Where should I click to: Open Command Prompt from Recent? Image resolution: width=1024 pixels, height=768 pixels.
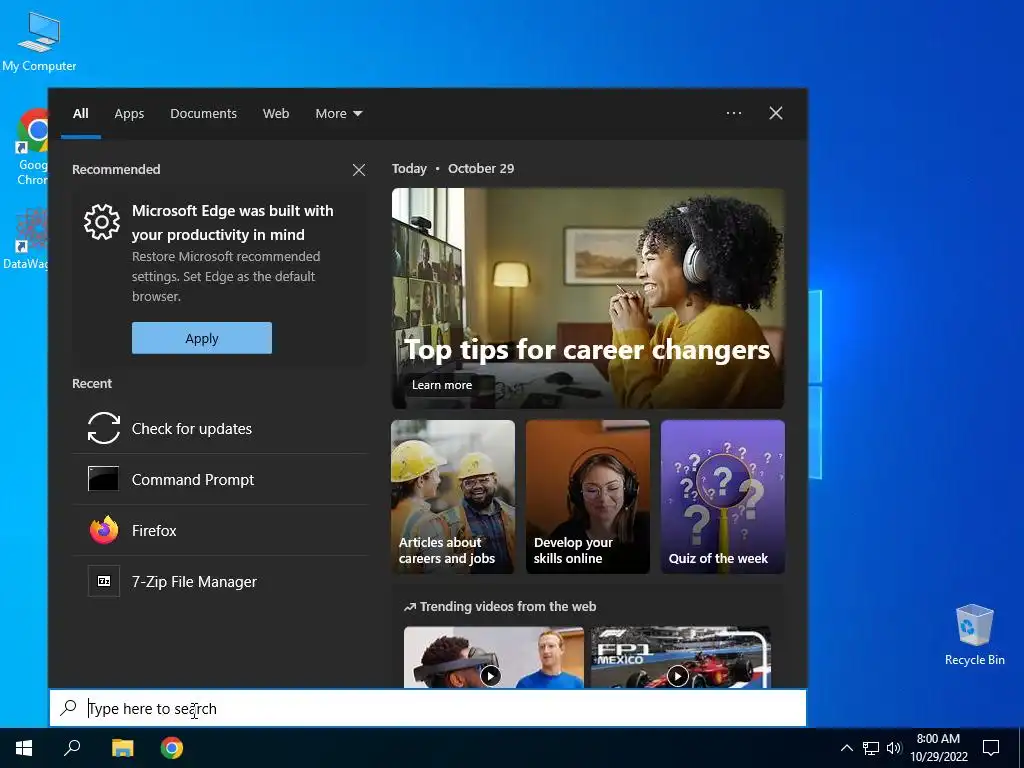coord(220,479)
